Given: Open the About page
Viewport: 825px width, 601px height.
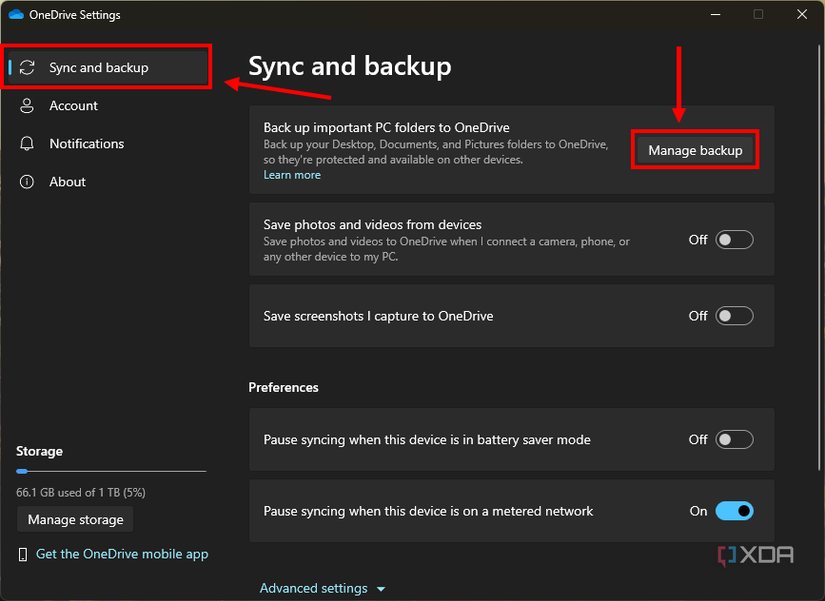Looking at the screenshot, I should [108, 182].
